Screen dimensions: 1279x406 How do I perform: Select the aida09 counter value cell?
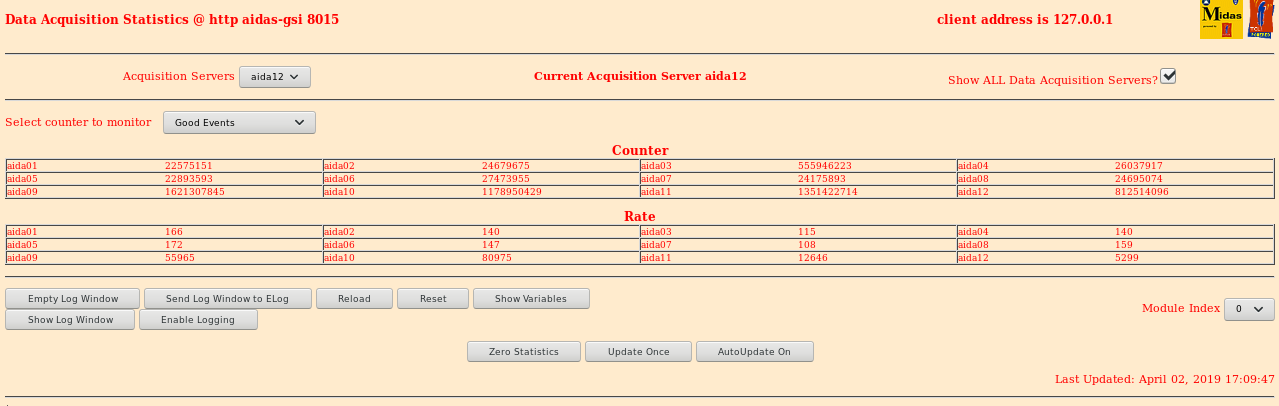point(195,191)
